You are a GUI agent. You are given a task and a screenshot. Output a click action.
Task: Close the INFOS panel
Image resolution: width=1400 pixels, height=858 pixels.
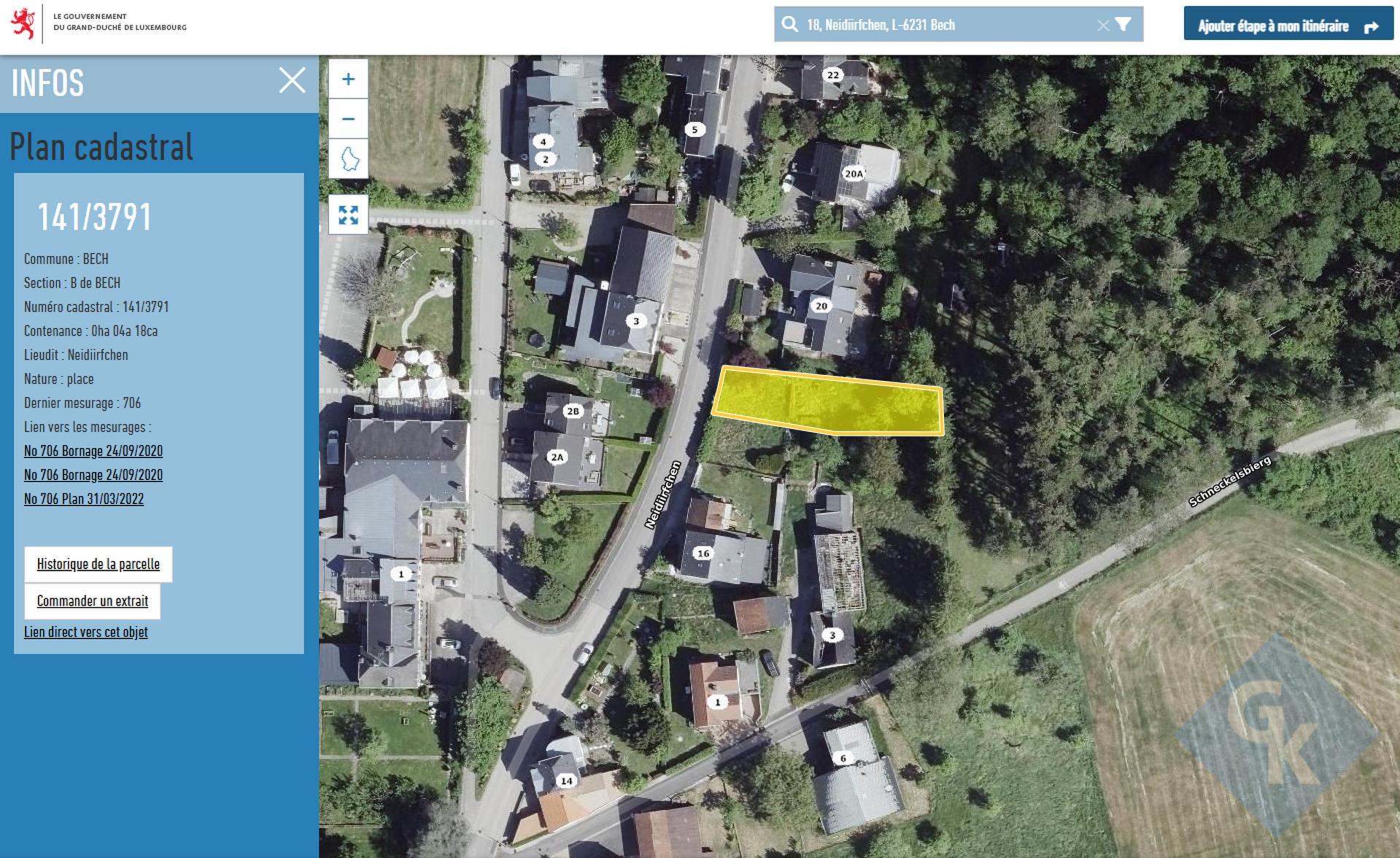point(292,80)
